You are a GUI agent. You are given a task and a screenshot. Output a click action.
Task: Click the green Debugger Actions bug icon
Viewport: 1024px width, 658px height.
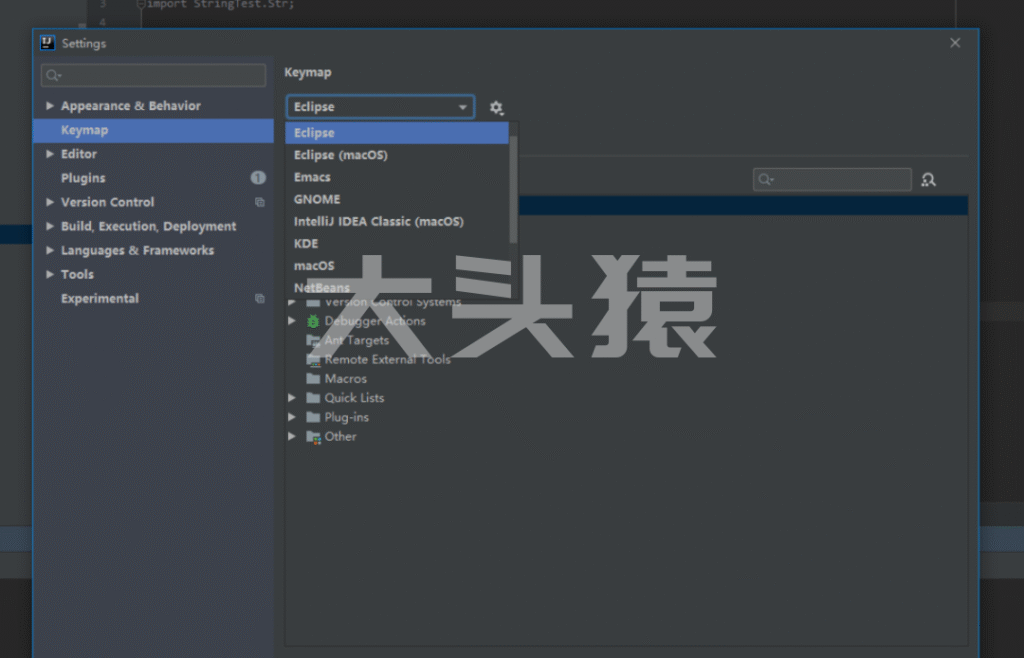[313, 321]
